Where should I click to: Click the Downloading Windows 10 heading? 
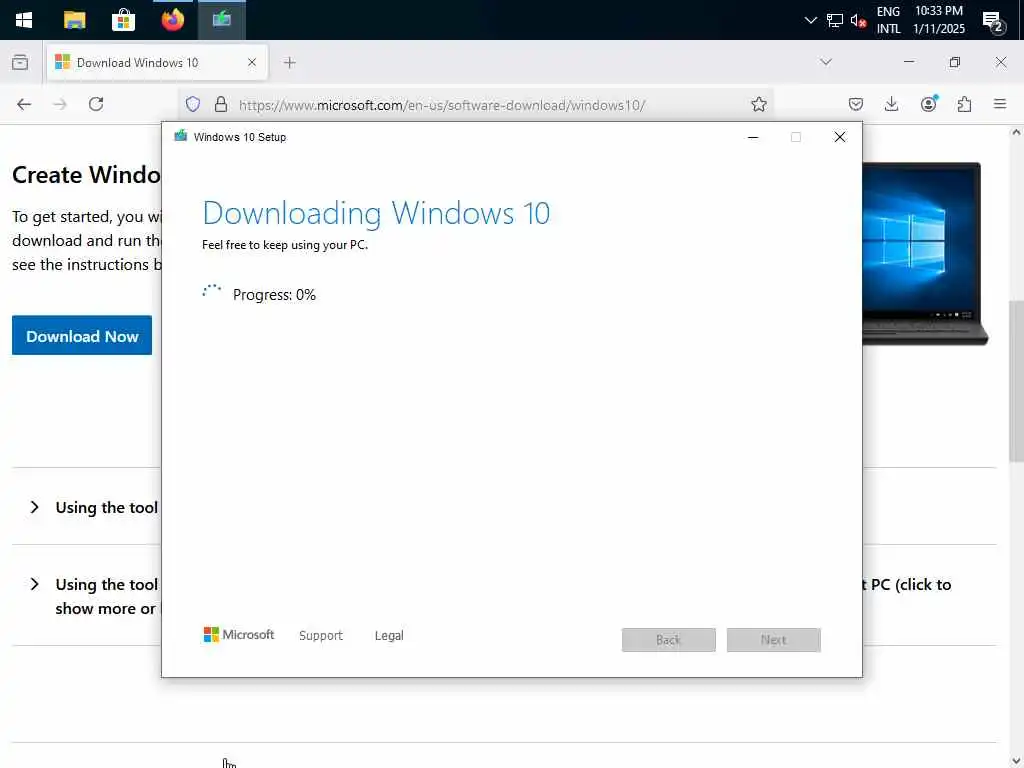pos(376,214)
